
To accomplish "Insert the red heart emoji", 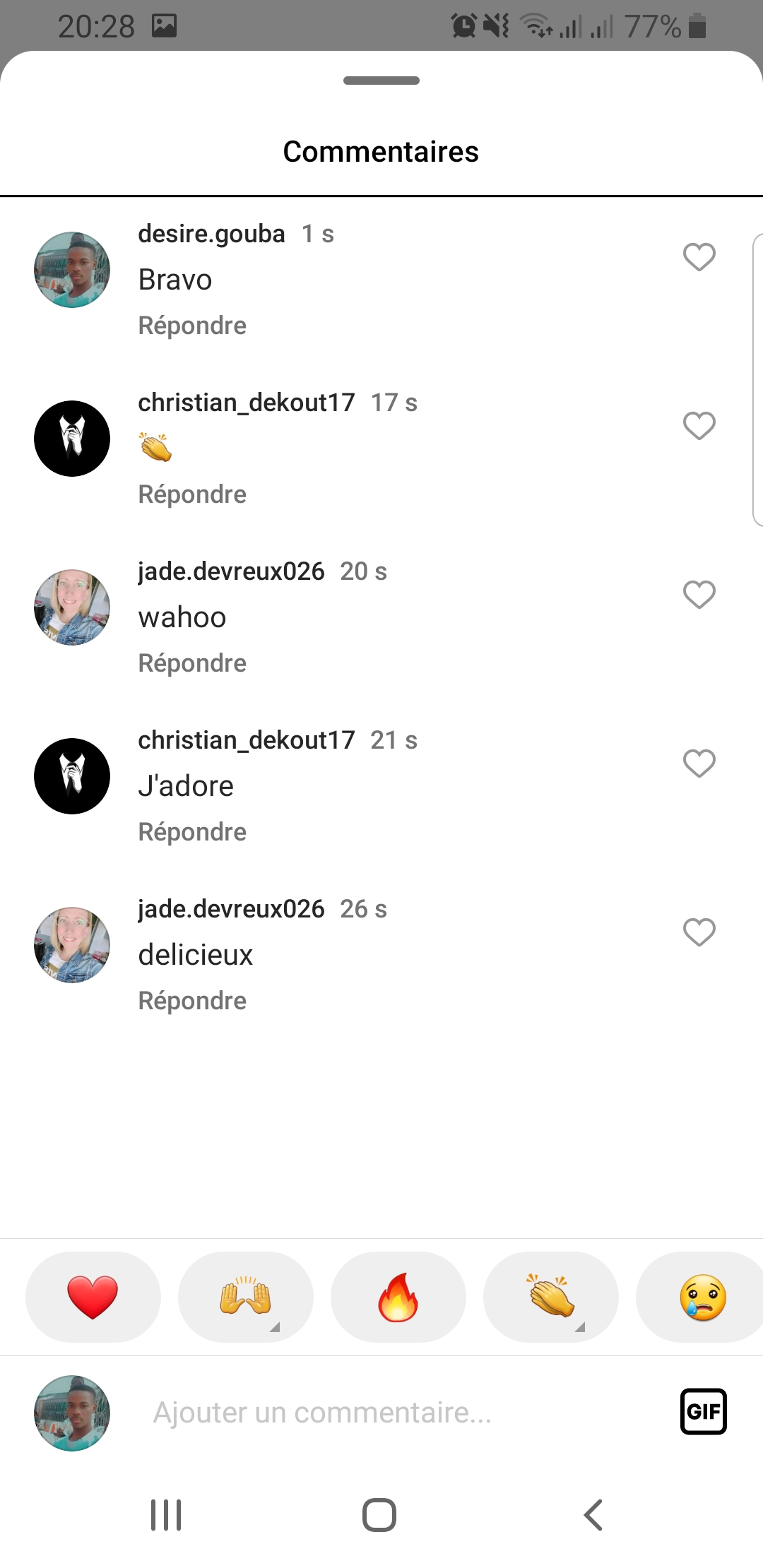I will 93,1297.
